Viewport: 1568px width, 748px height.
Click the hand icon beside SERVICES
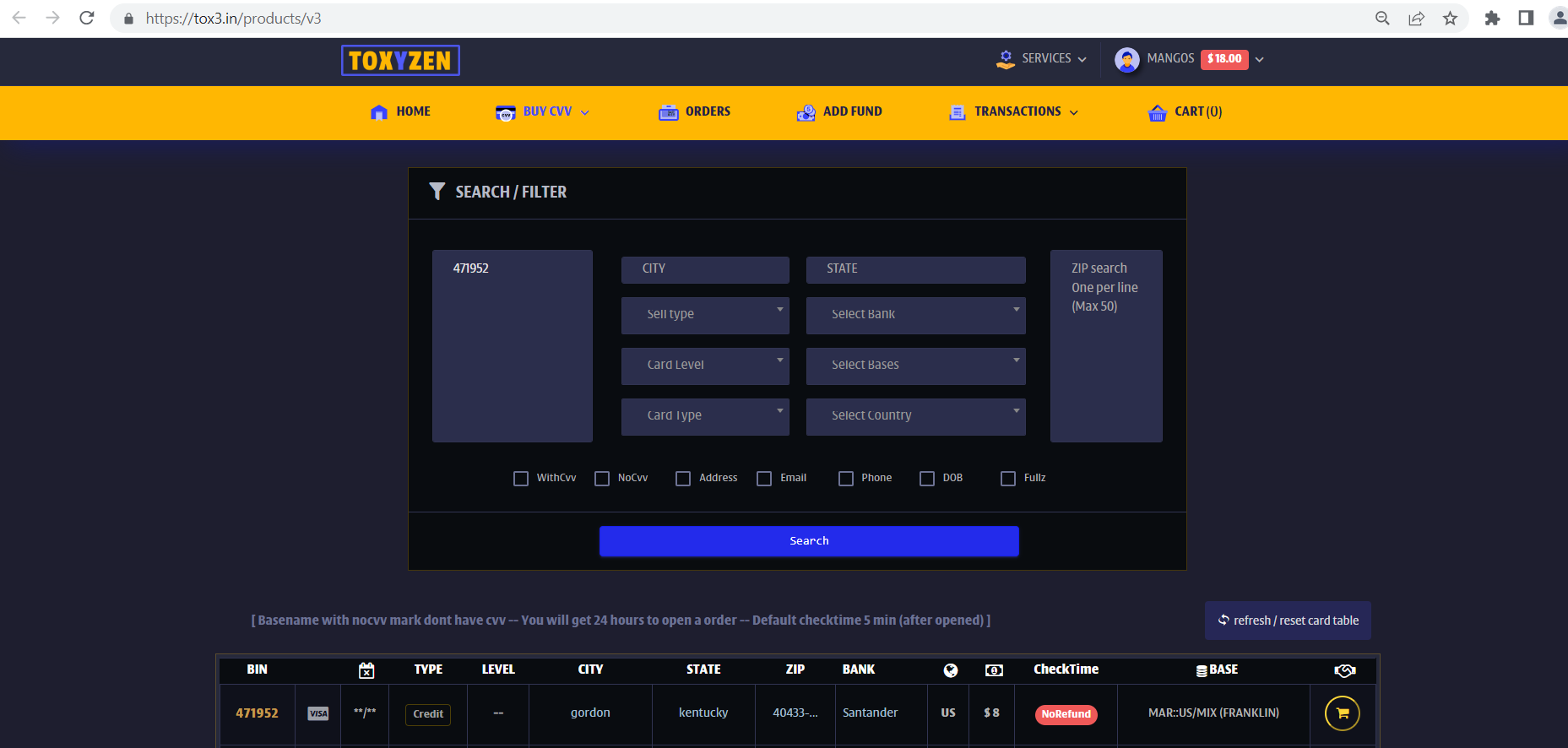point(1006,59)
